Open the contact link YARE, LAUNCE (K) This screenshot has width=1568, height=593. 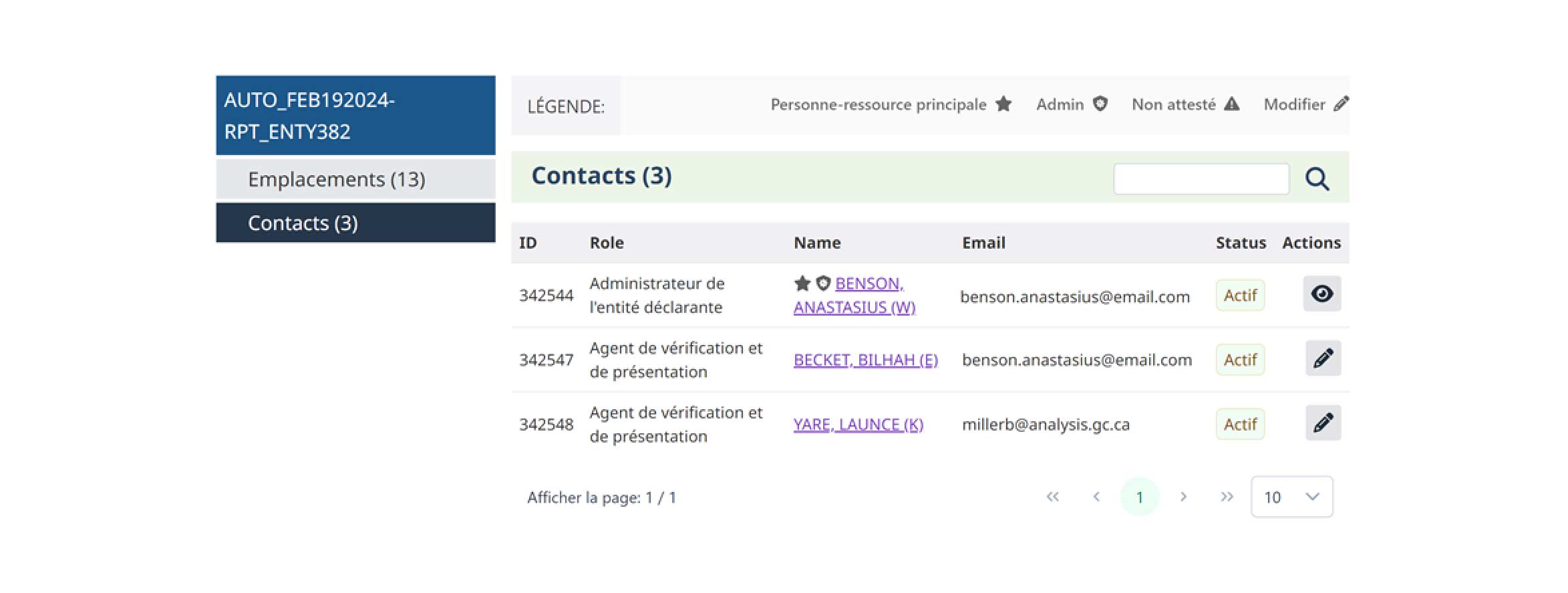pos(858,424)
